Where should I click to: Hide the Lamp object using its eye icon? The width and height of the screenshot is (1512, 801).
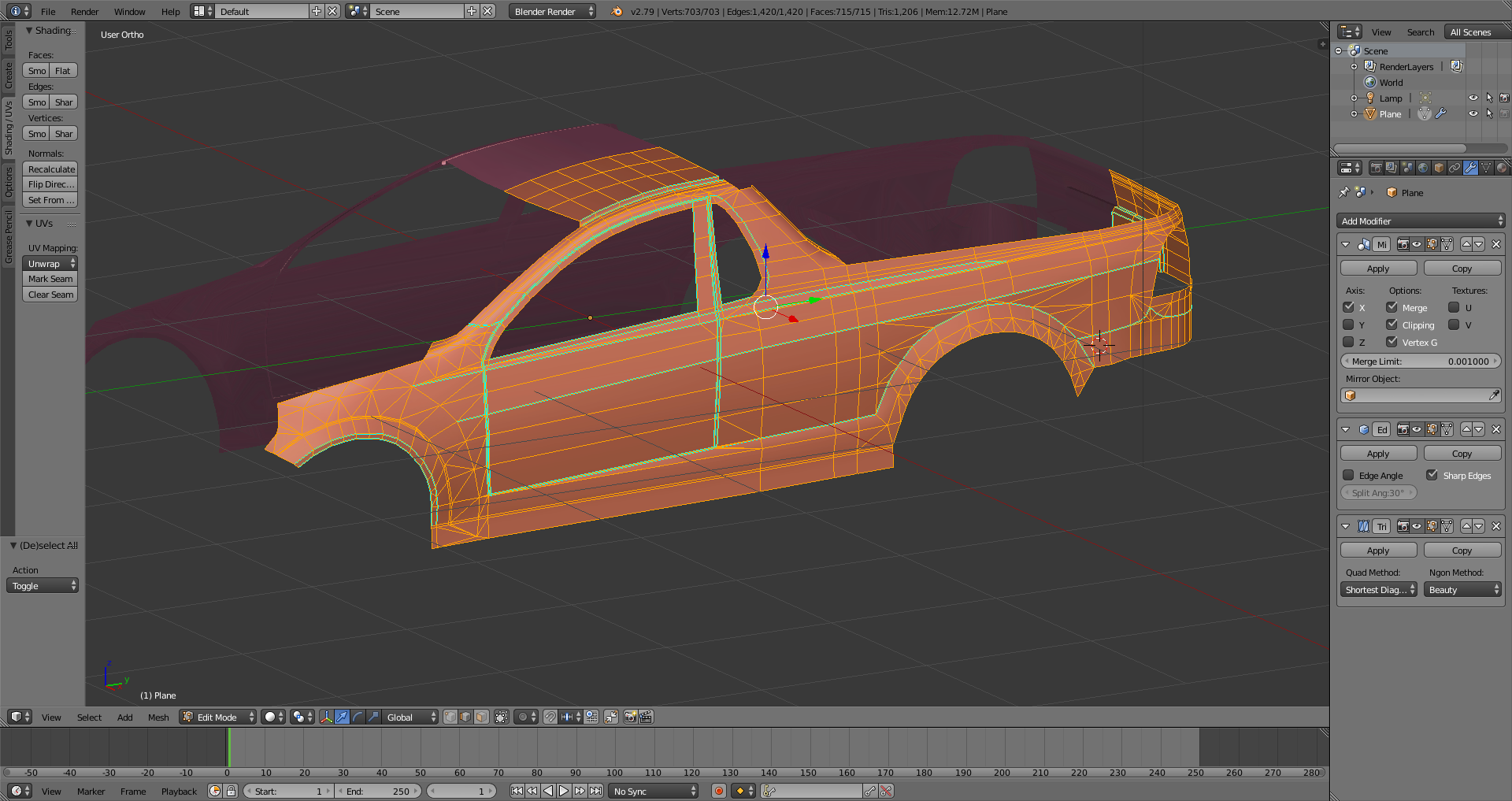(x=1473, y=98)
